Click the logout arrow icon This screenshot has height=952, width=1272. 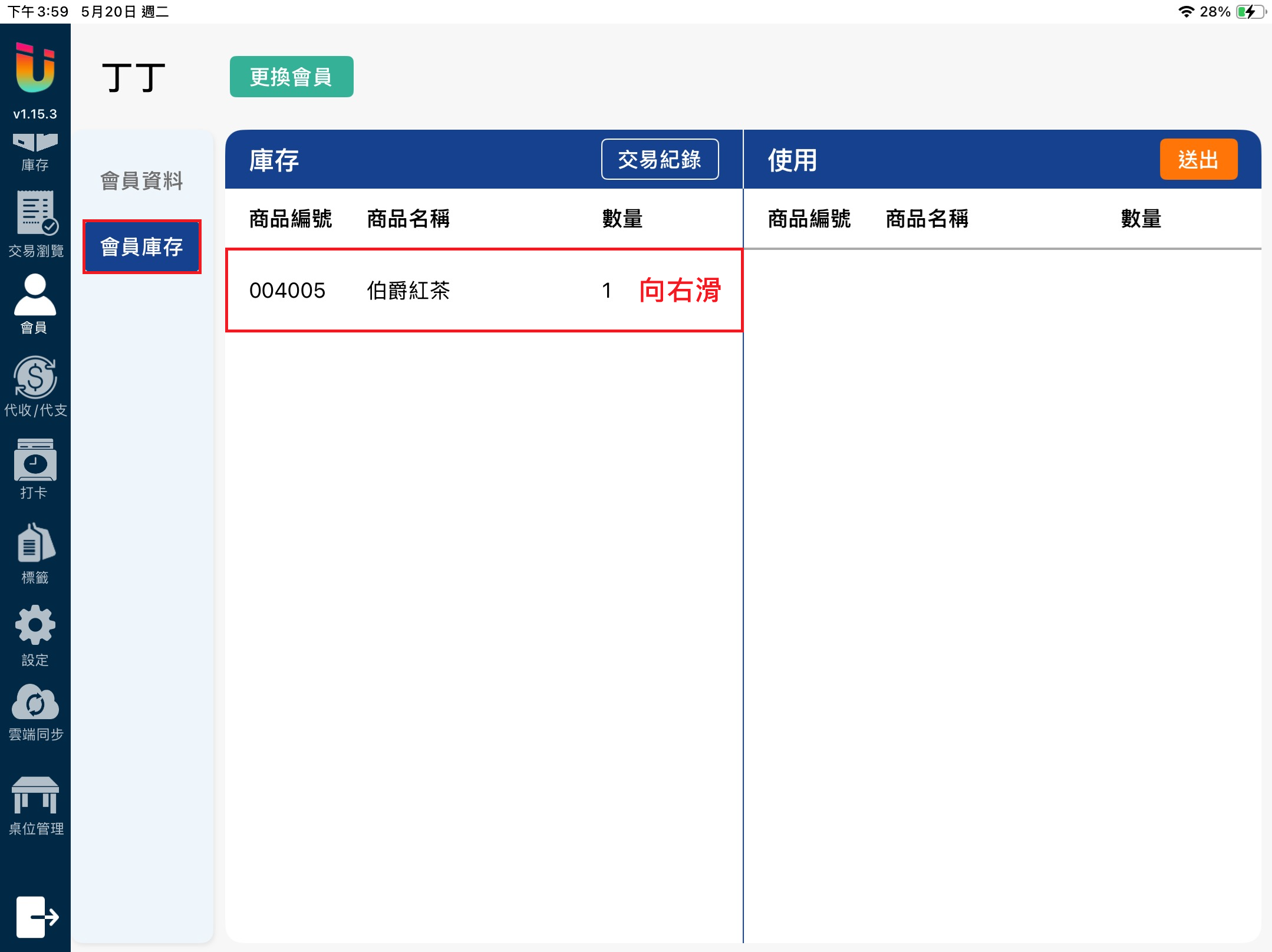(x=37, y=917)
